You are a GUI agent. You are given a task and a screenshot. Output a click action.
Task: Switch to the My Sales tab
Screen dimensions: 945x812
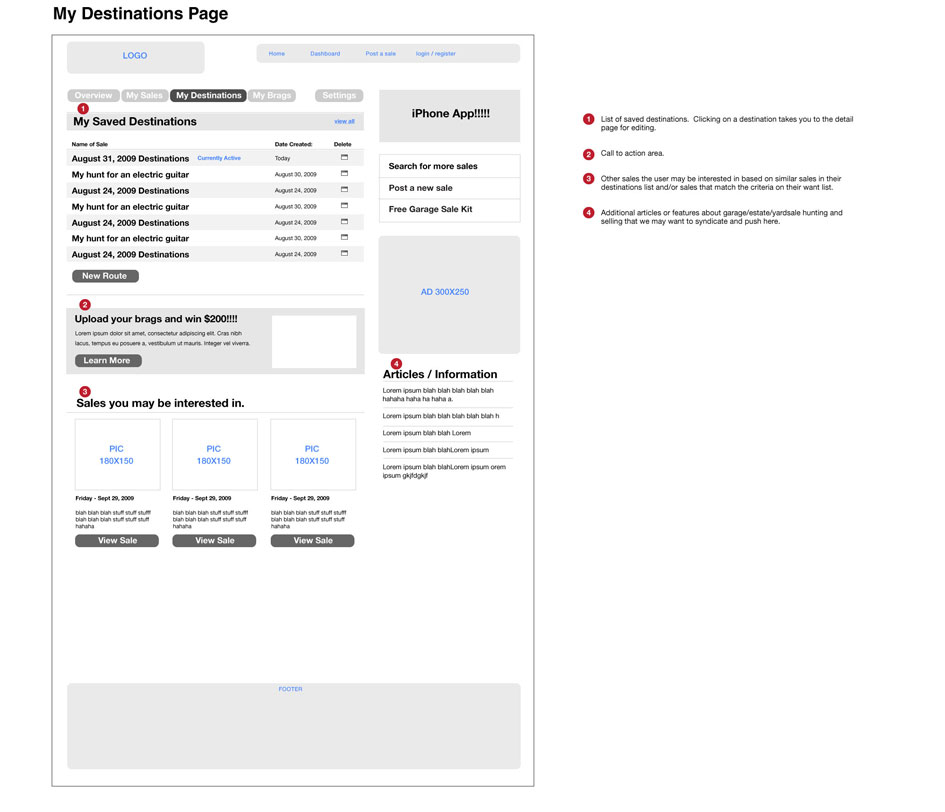tap(145, 95)
